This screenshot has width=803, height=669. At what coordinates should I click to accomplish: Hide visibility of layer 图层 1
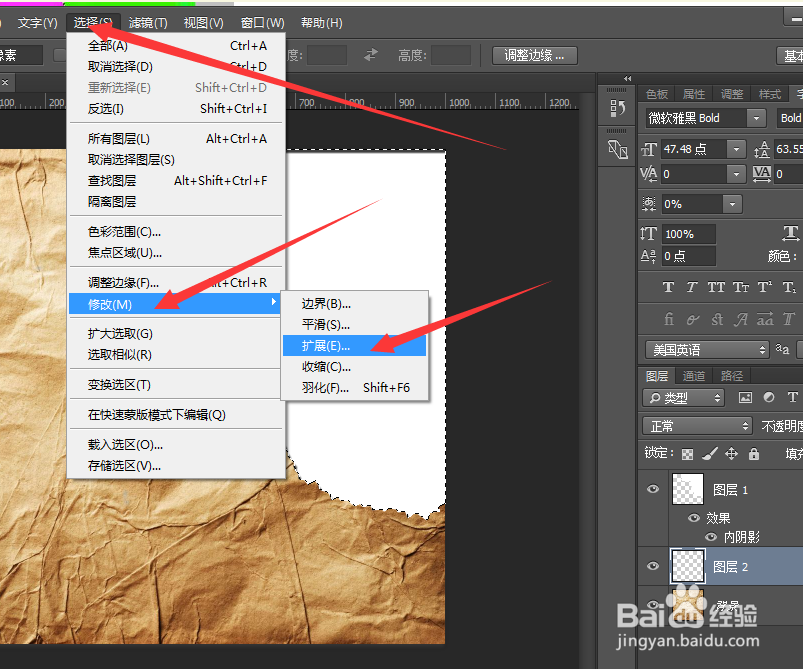point(653,489)
